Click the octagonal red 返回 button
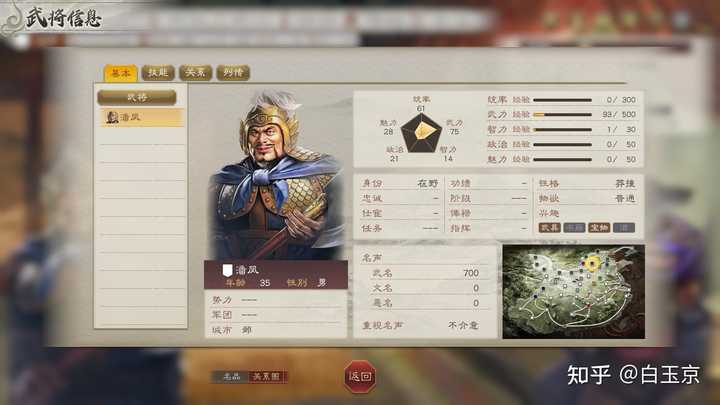This screenshot has width=720, height=405. (360, 377)
